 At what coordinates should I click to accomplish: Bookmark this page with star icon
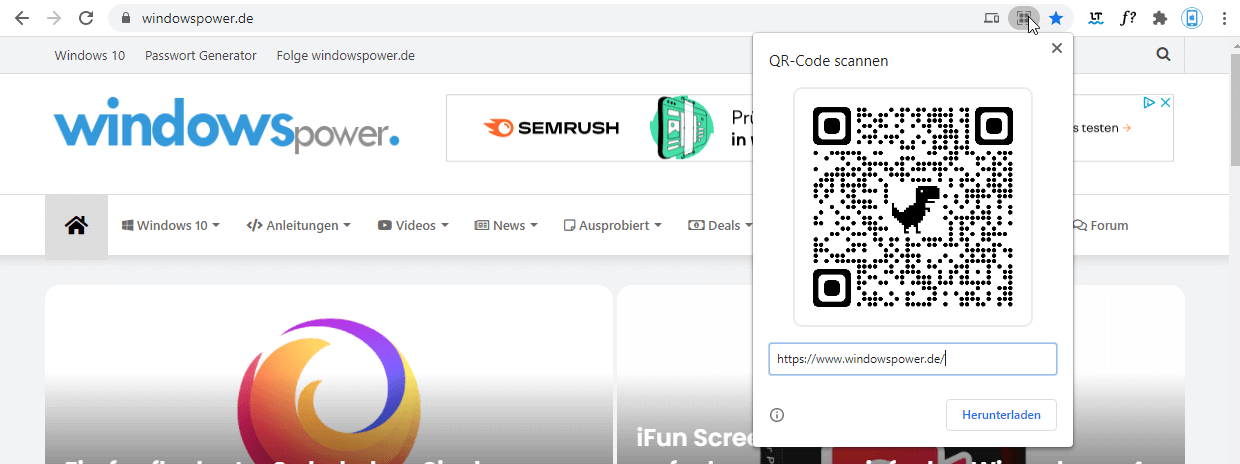[x=1056, y=18]
